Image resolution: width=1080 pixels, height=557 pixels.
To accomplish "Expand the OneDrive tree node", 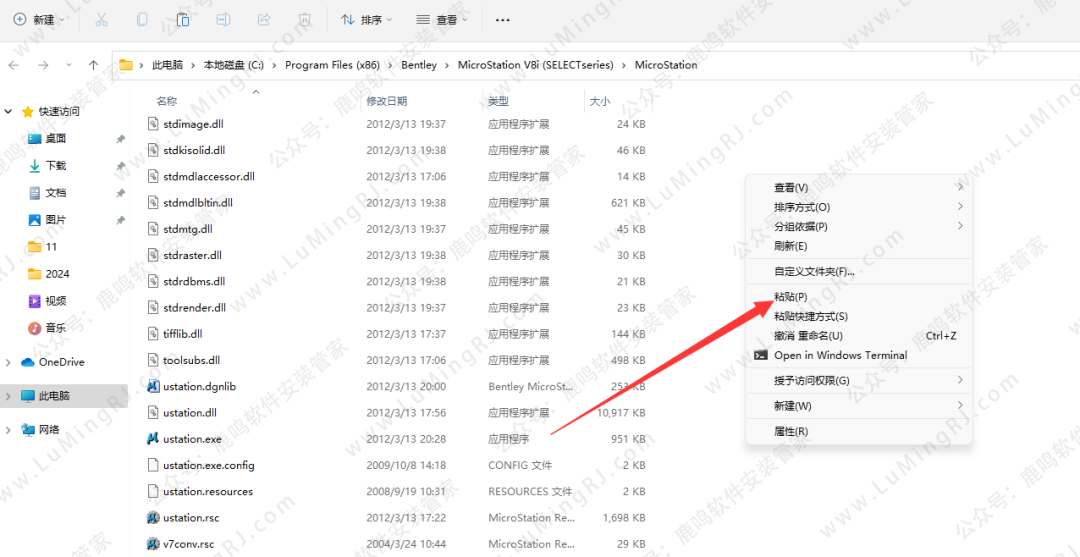I will coord(9,362).
